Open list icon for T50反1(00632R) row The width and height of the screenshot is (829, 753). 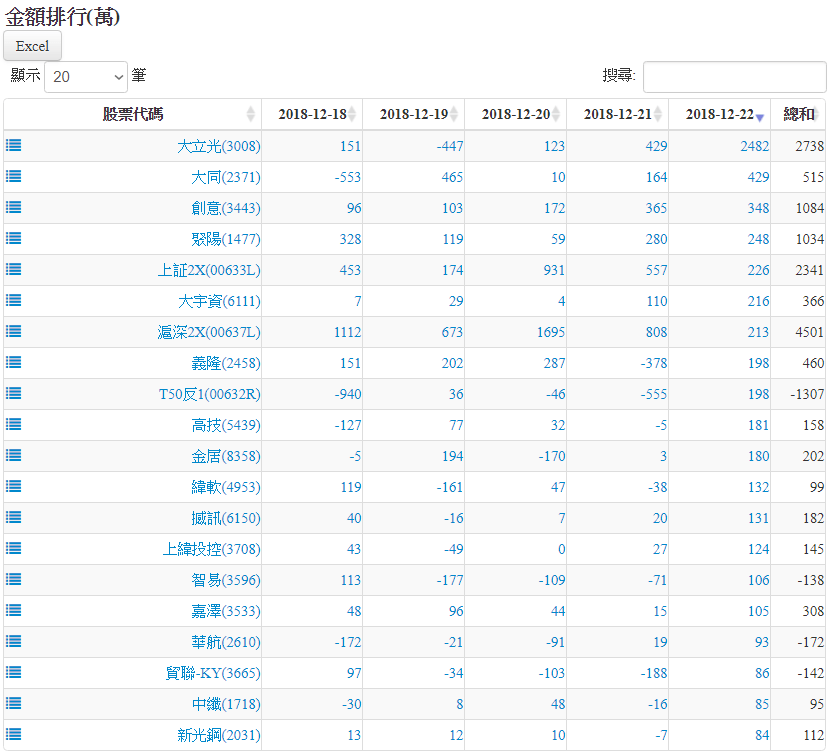(14, 393)
